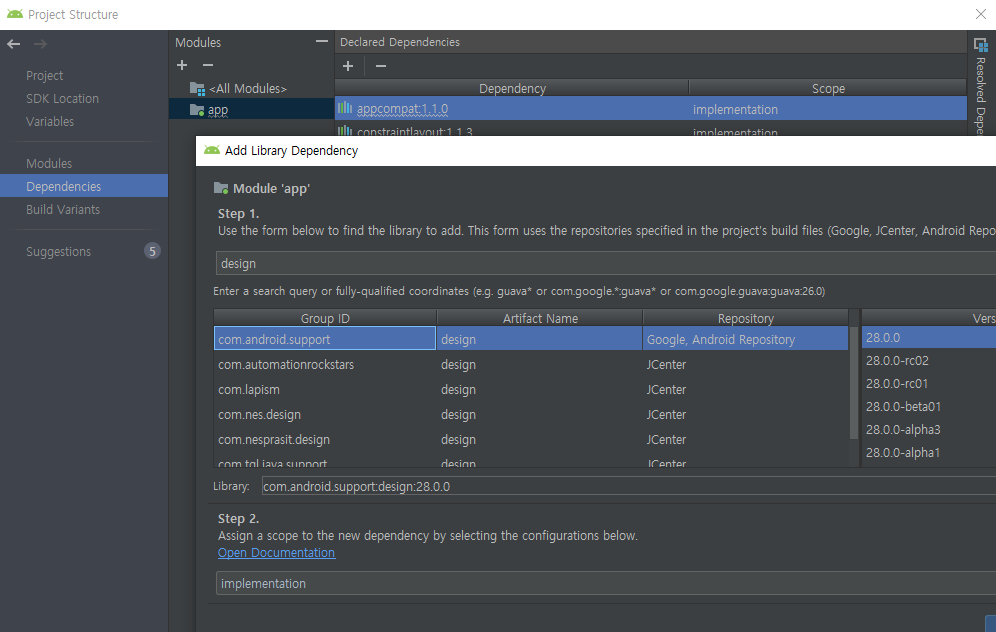Sort by the Repository column header
This screenshot has width=996, height=632.
[746, 318]
